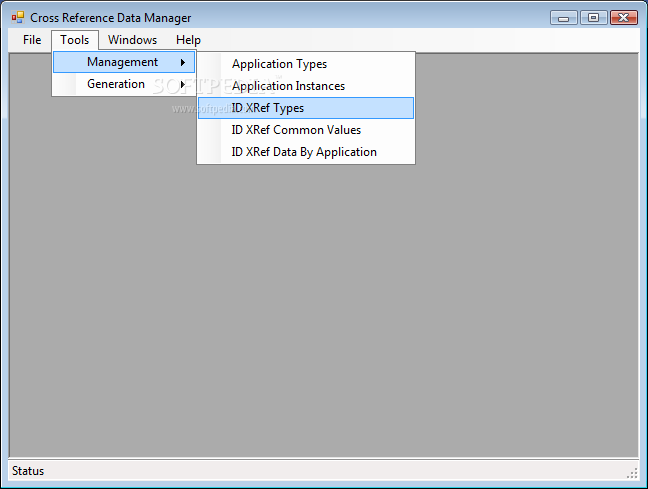Click the Status label in status bar
The width and height of the screenshot is (648, 489).
coord(28,471)
